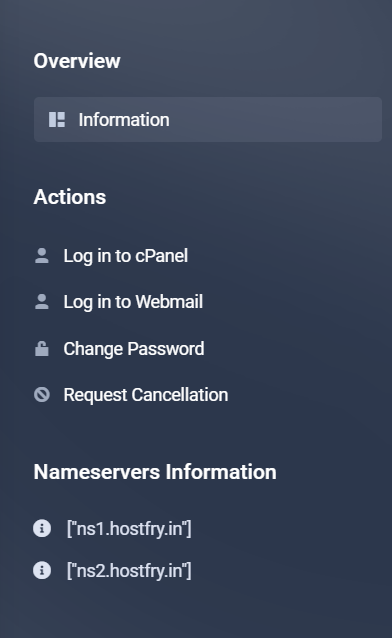The height and width of the screenshot is (638, 392).
Task: Click the dashboard icon beside Information
Action: tap(57, 120)
